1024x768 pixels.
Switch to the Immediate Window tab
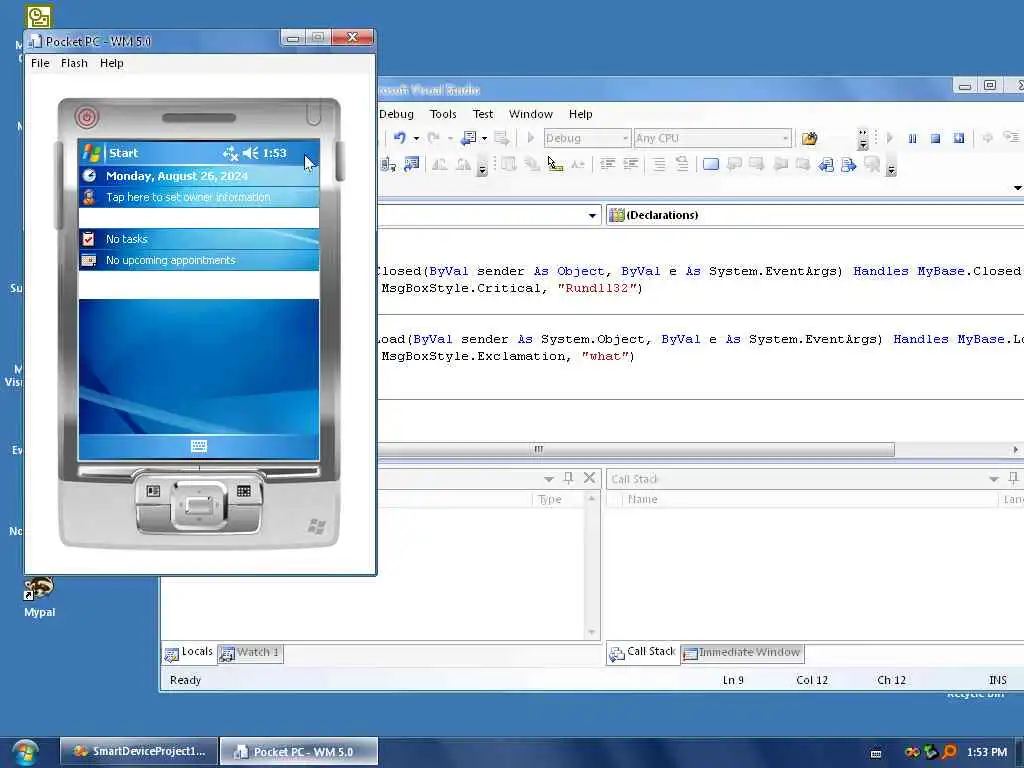click(743, 652)
